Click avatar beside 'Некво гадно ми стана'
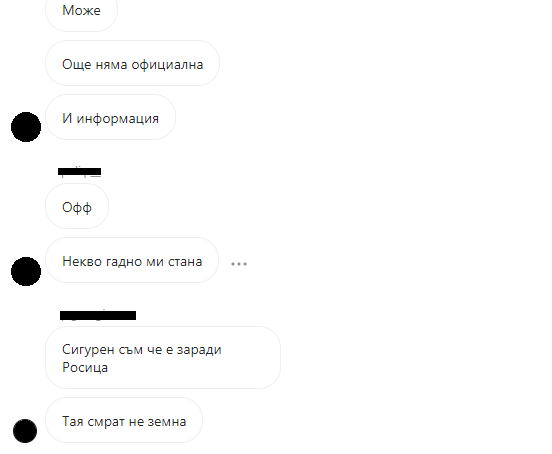Screen dimensions: 552x454 [26, 271]
